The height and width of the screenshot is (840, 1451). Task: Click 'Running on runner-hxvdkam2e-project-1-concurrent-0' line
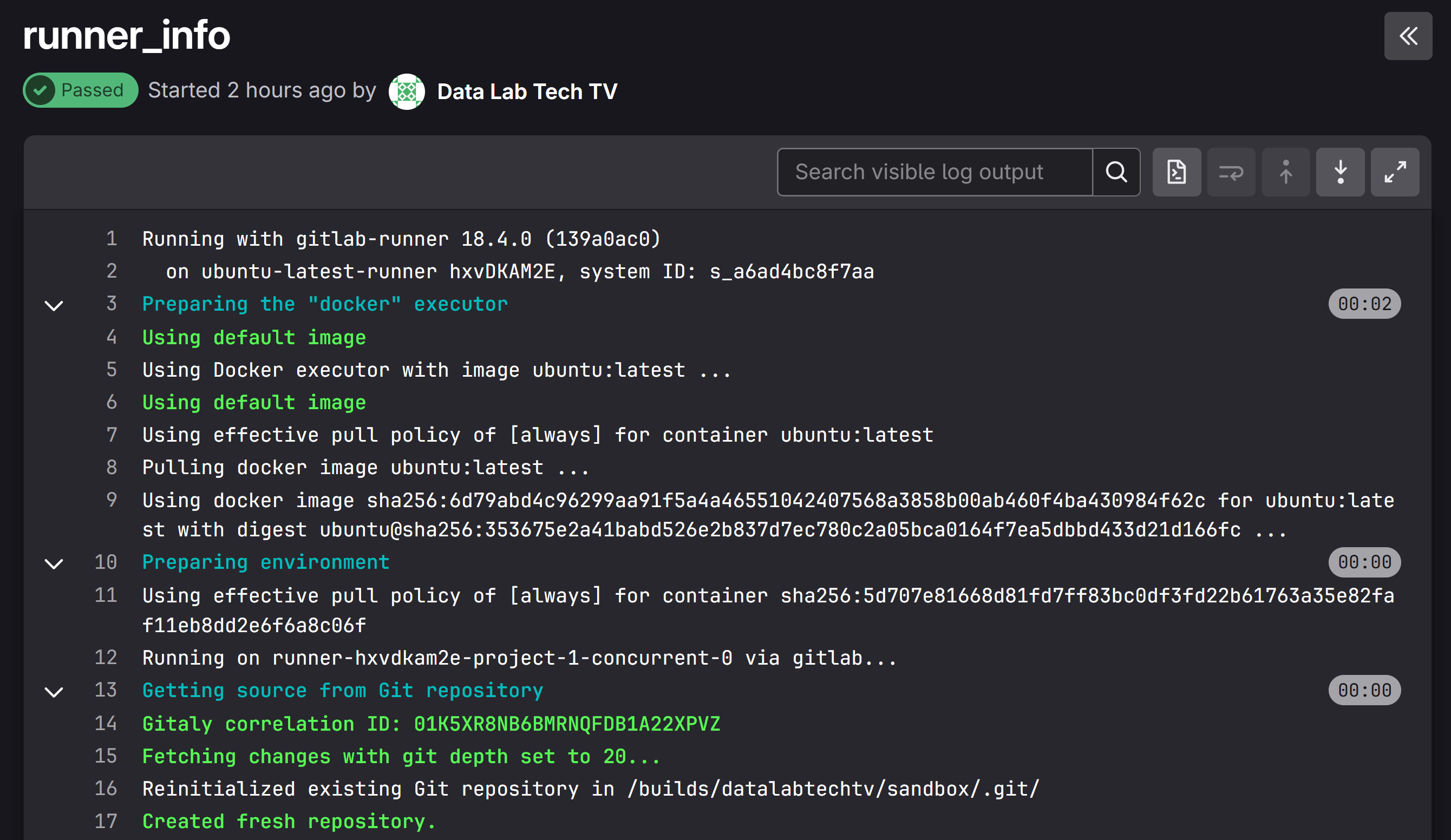(519, 658)
